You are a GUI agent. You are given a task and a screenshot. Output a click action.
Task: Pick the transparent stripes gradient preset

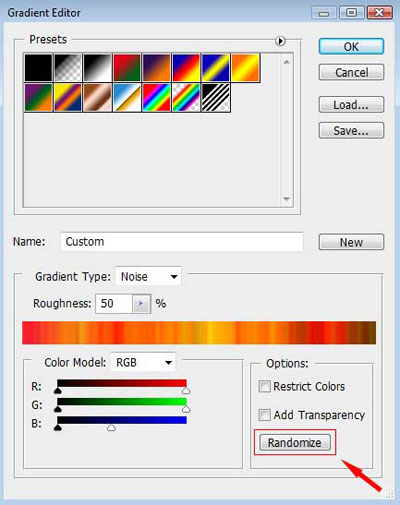click(216, 97)
